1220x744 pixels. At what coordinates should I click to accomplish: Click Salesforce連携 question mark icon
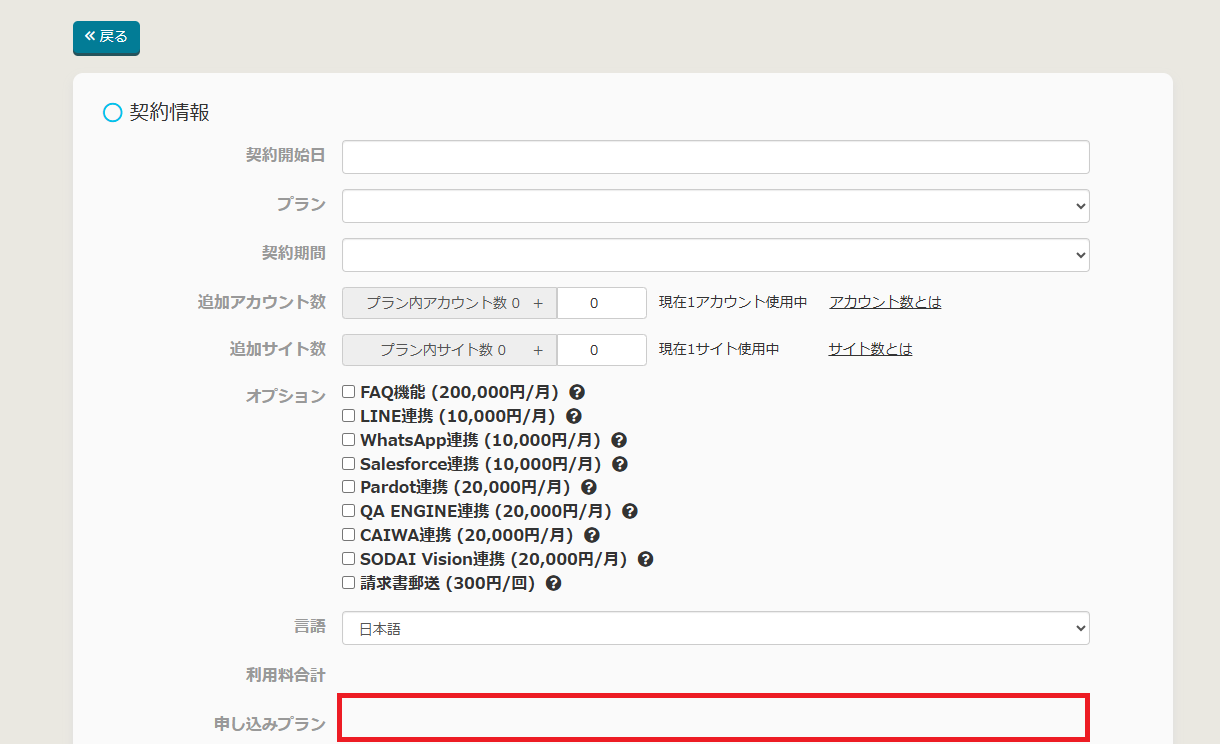click(x=620, y=464)
